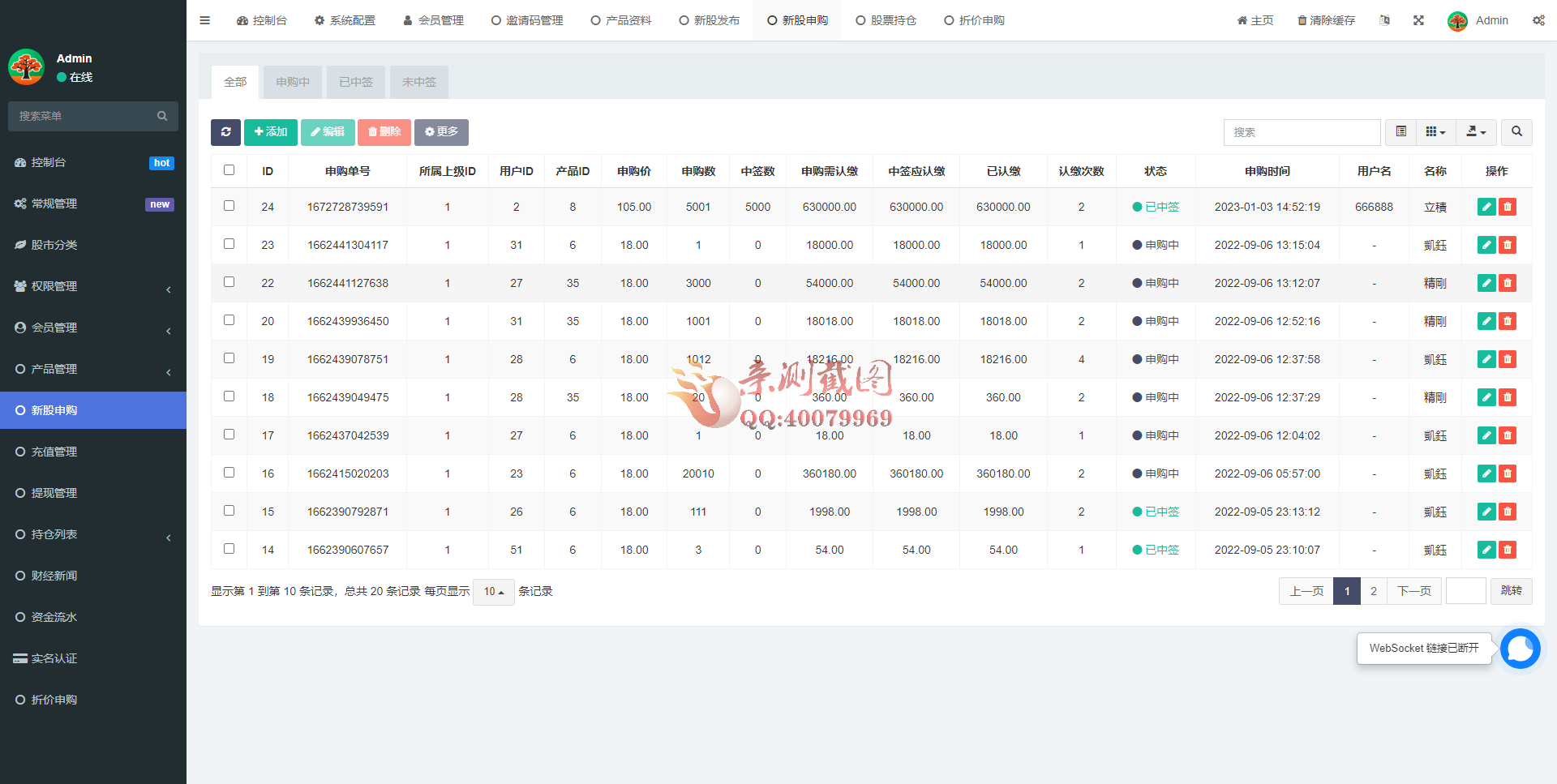1557x784 pixels.
Task: Open the export dropdown above the table
Action: pyautogui.click(x=1476, y=132)
